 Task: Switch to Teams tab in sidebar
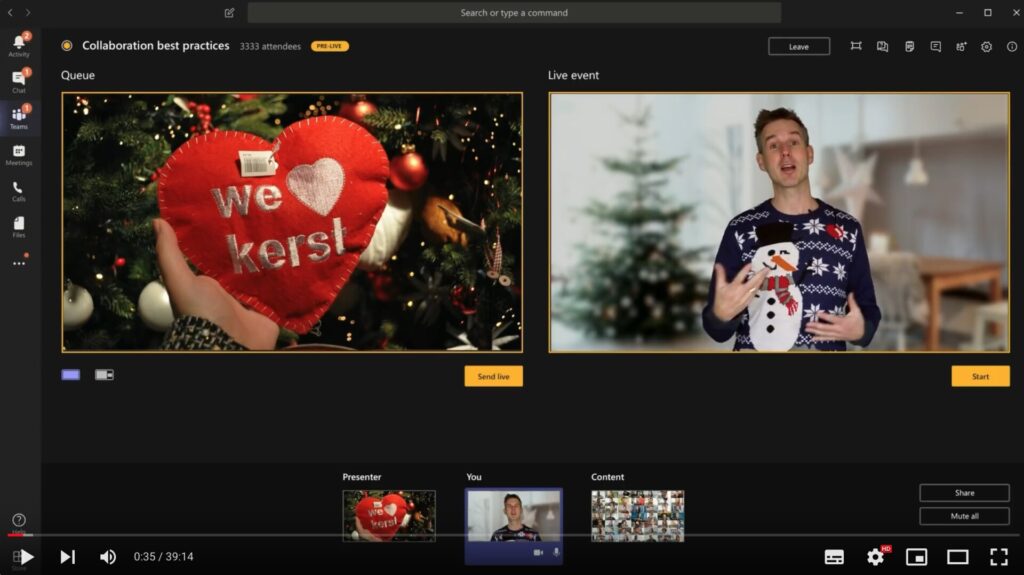point(19,117)
